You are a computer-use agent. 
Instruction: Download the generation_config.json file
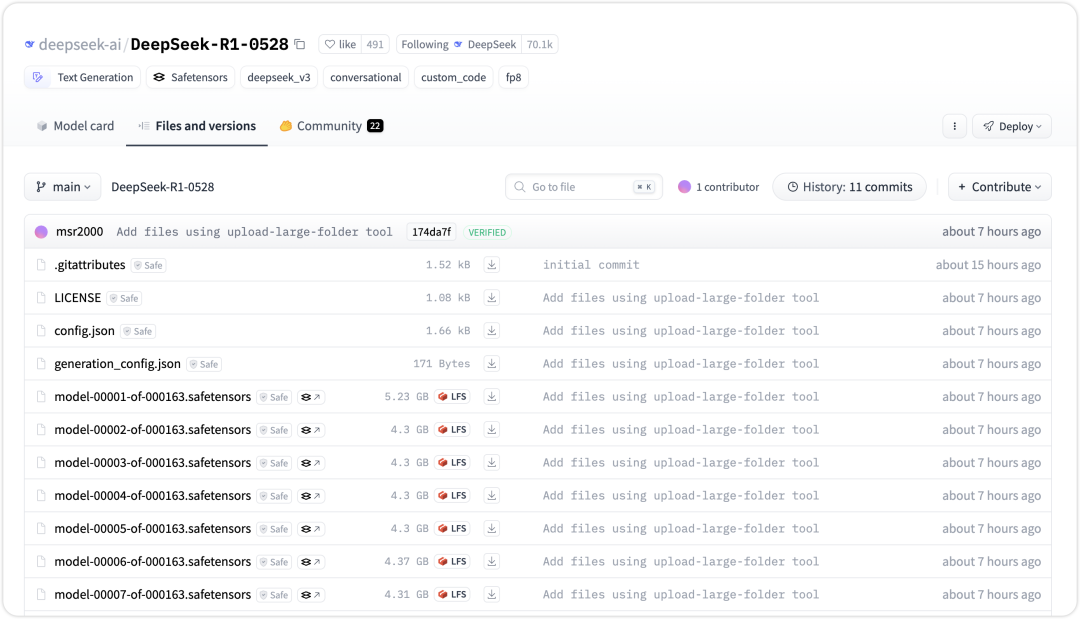492,364
